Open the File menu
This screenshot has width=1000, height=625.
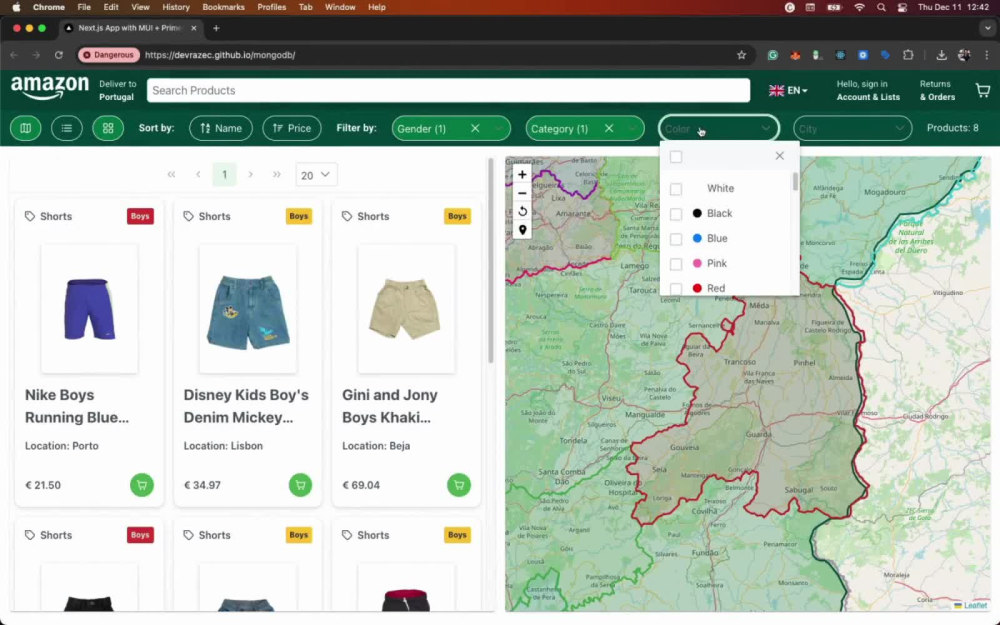pos(84,7)
